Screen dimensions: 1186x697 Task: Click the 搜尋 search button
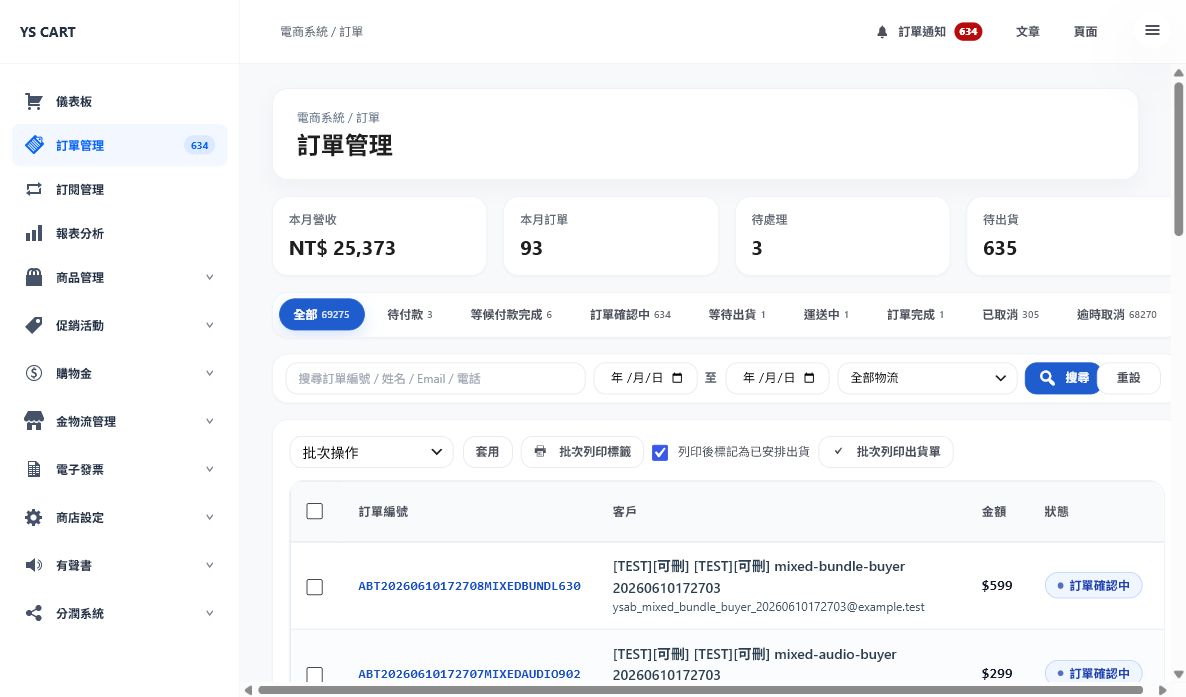pos(1062,378)
